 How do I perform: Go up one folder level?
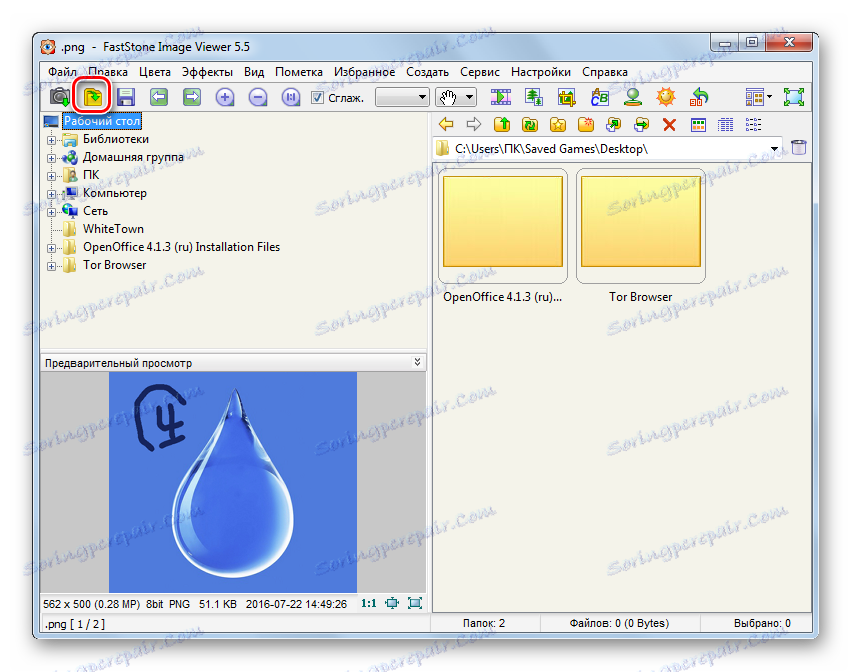tap(502, 124)
